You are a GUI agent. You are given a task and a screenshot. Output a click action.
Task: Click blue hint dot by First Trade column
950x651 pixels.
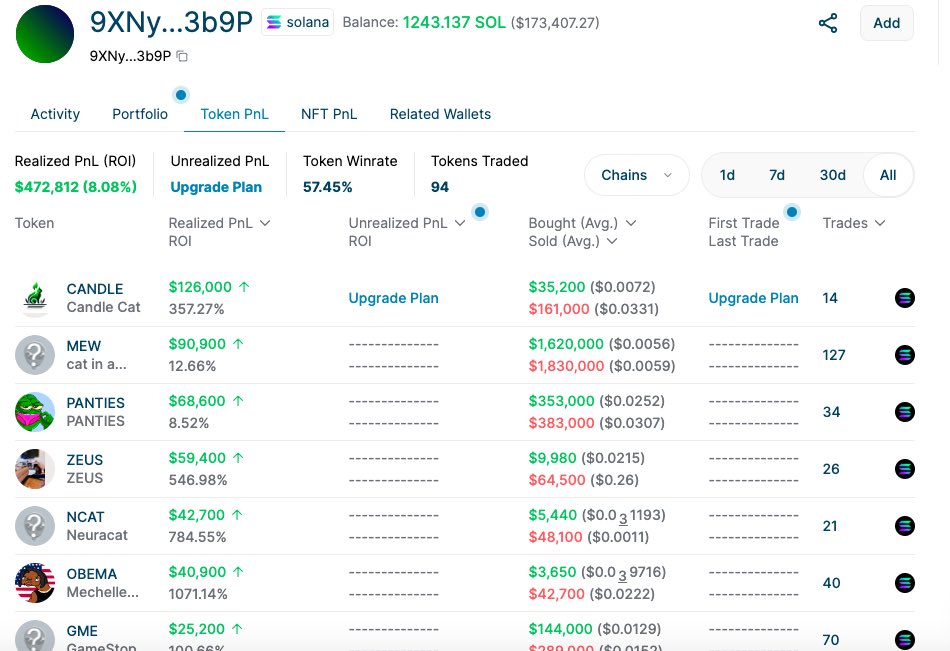tap(791, 212)
